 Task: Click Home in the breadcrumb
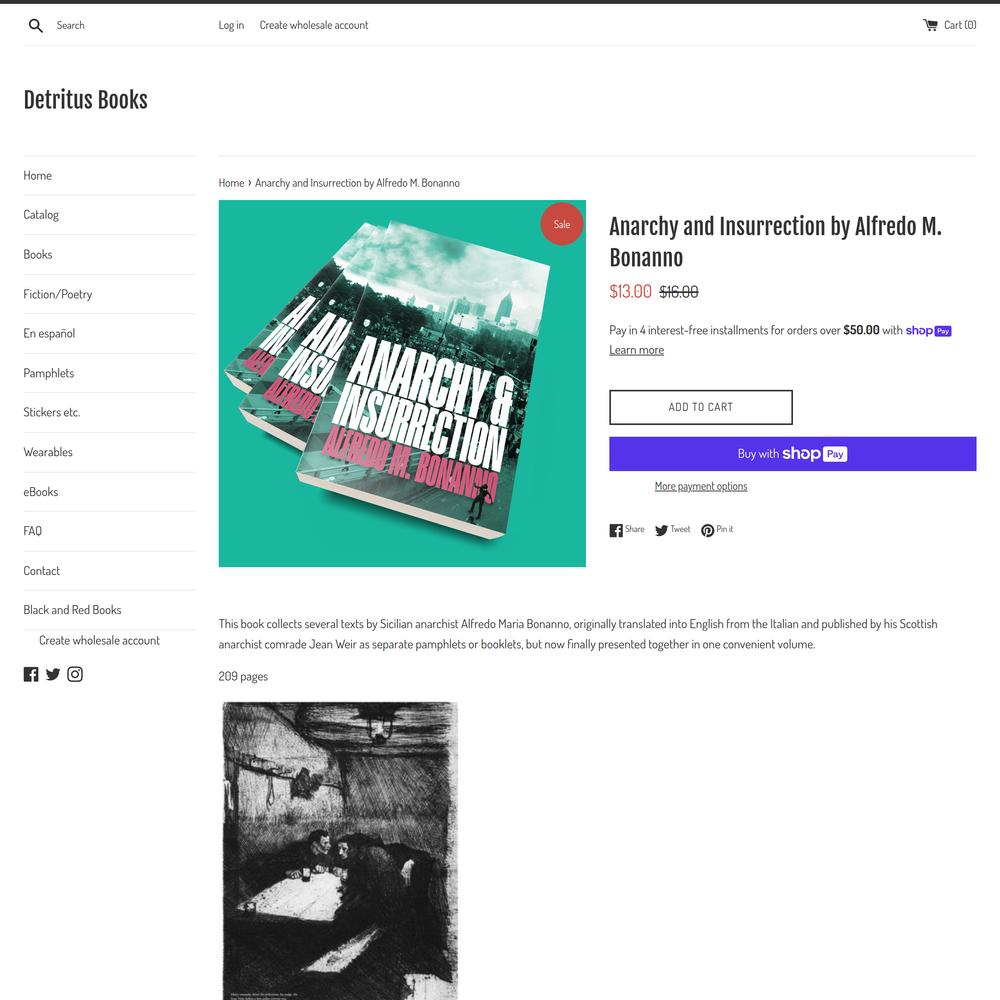(232, 183)
